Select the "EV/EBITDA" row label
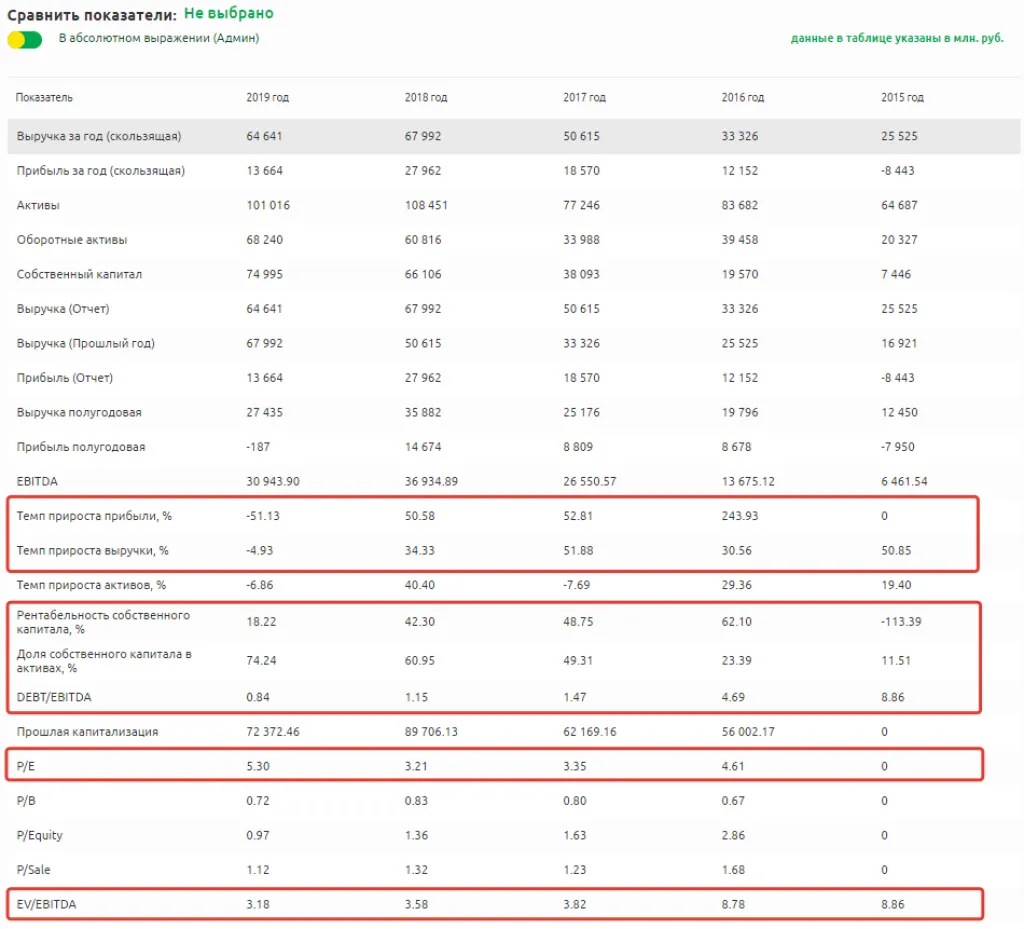The width and height of the screenshot is (1024, 929). [46, 905]
